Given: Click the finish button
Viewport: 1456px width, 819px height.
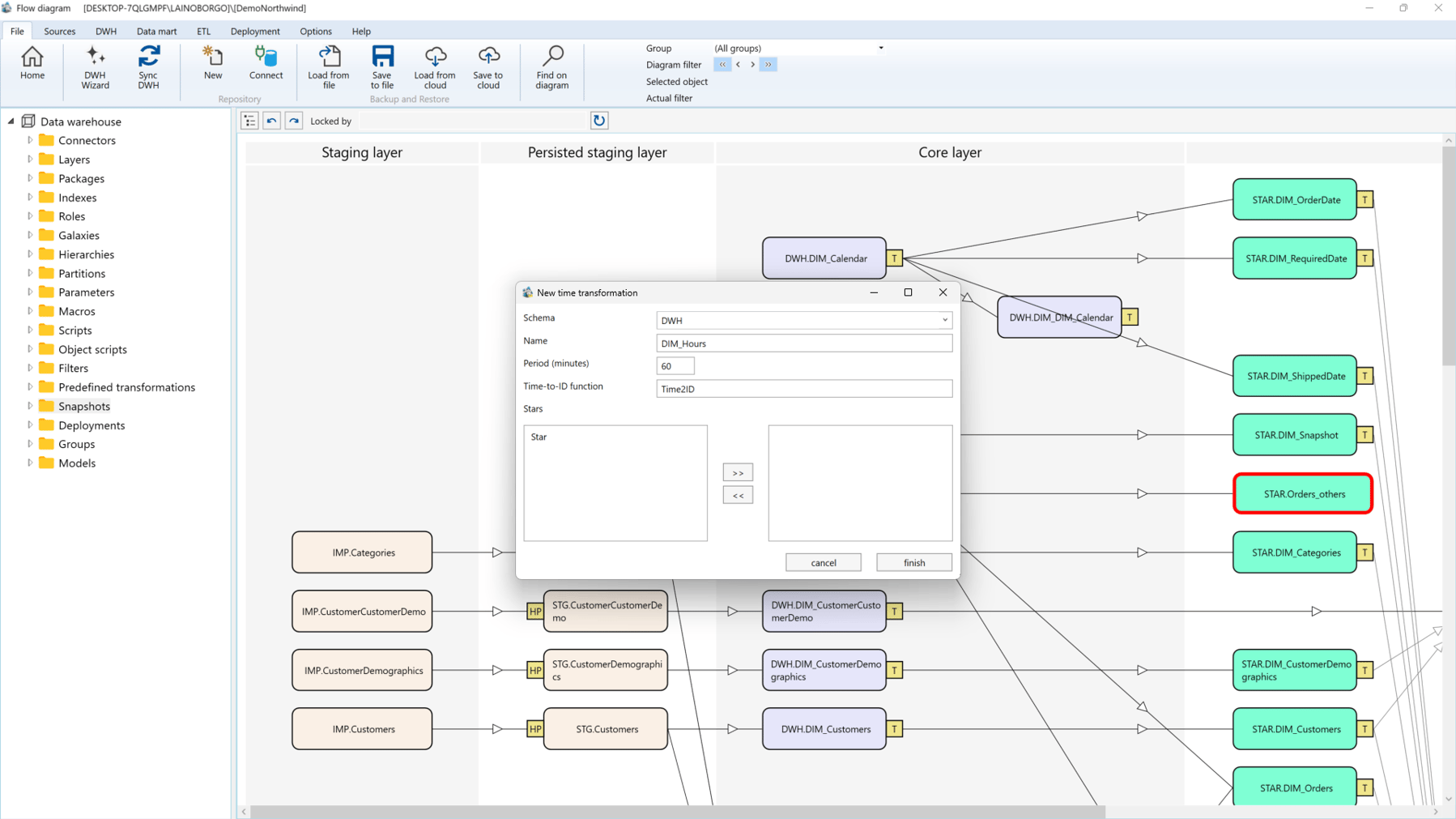Looking at the screenshot, I should (x=914, y=562).
